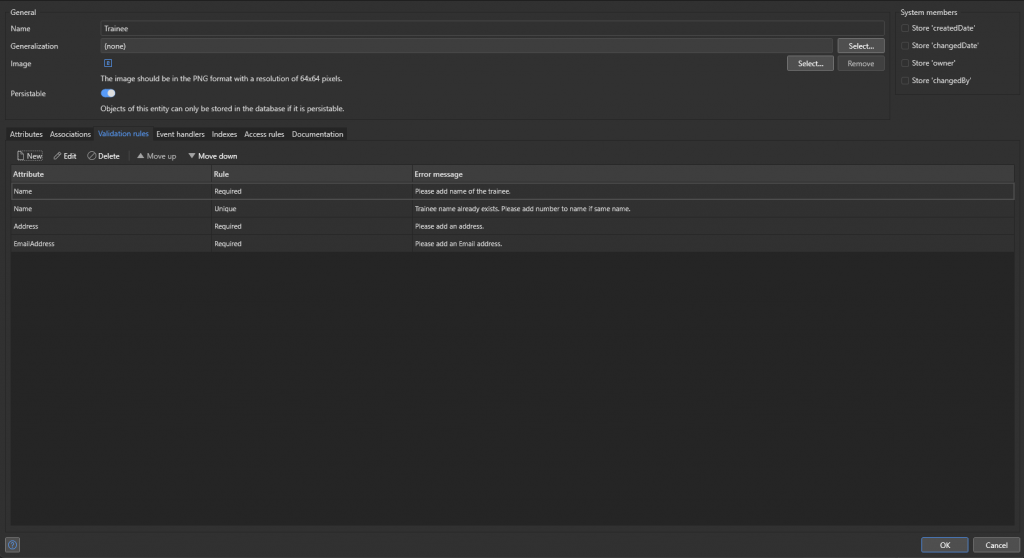The width and height of the screenshot is (1024, 558).
Task: Click the Cancel button
Action: pyautogui.click(x=996, y=545)
